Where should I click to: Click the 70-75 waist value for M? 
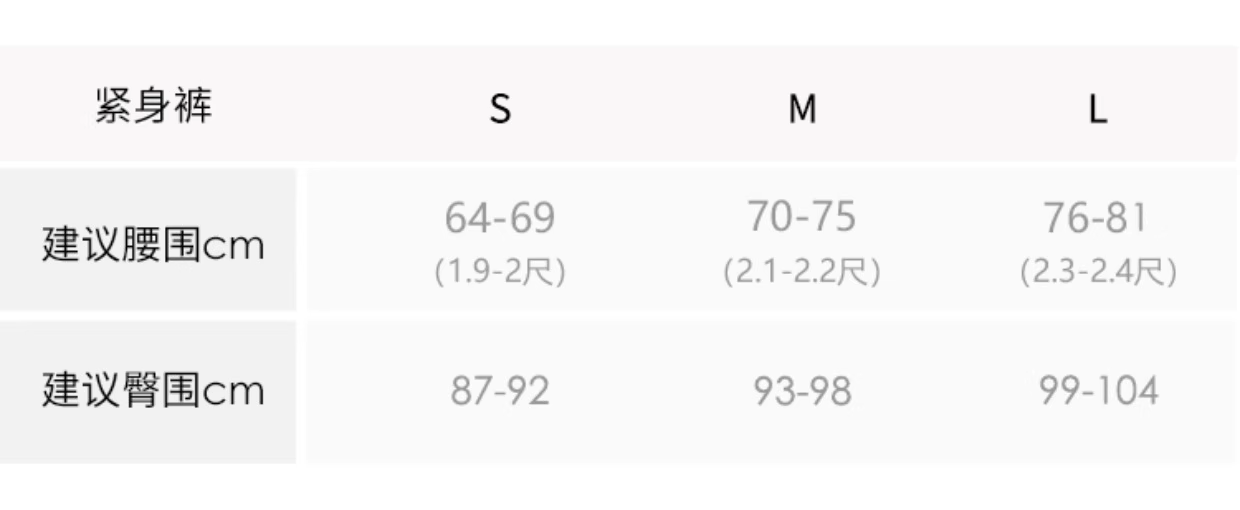click(802, 216)
